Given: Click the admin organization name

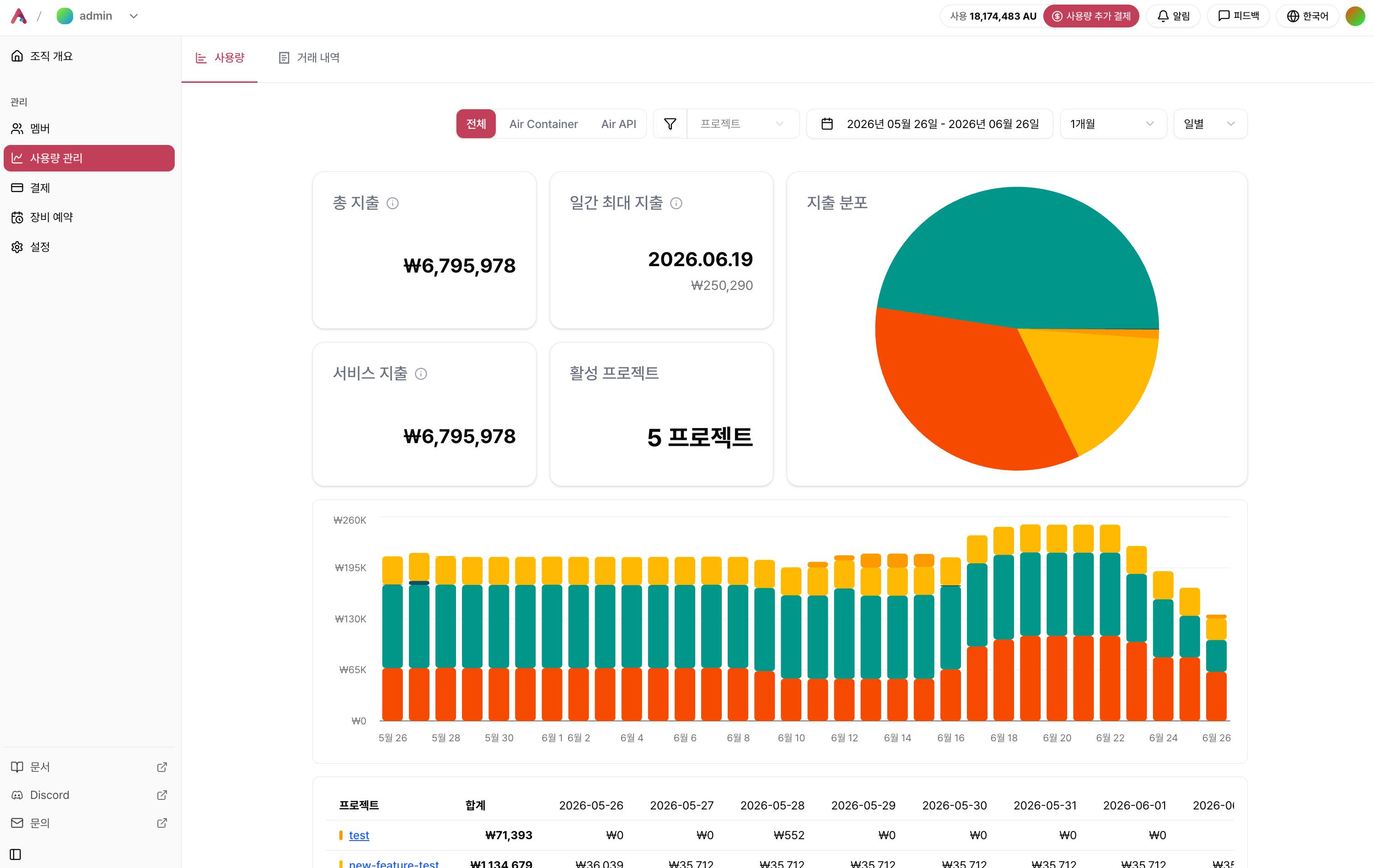Looking at the screenshot, I should (95, 16).
